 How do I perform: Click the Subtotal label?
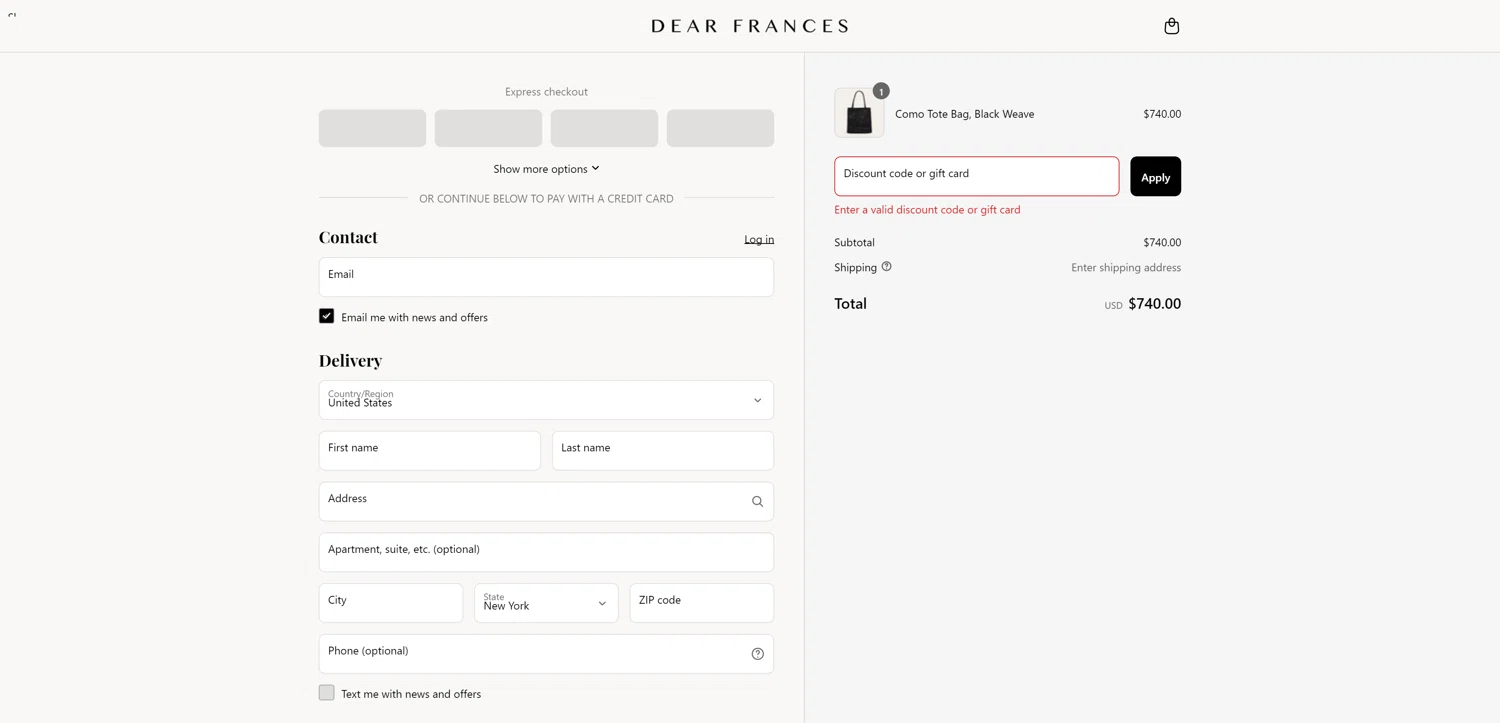(x=854, y=243)
